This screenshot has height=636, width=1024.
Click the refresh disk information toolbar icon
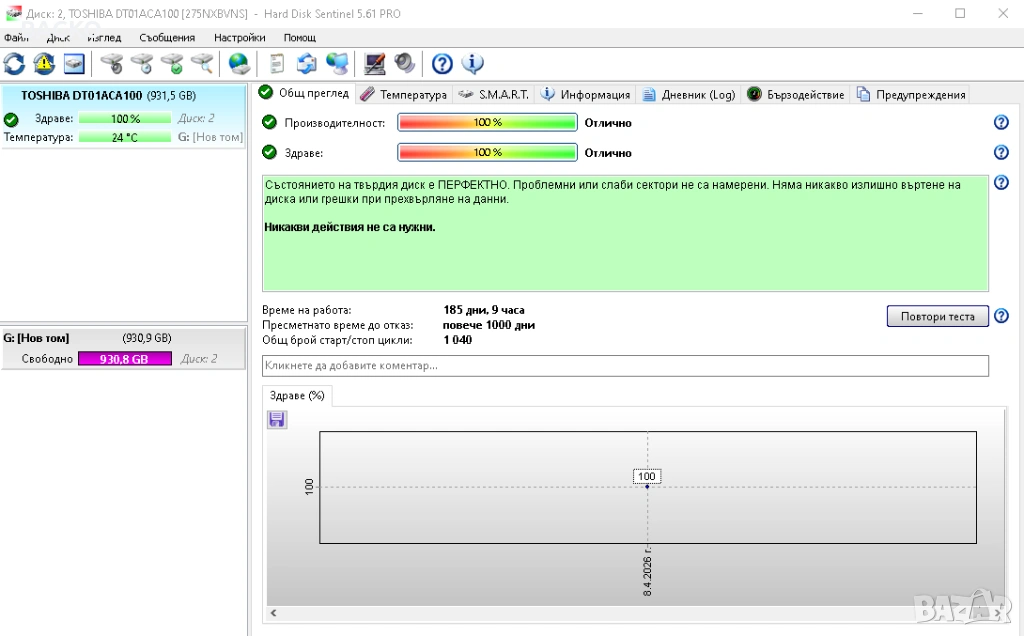pyautogui.click(x=14, y=64)
